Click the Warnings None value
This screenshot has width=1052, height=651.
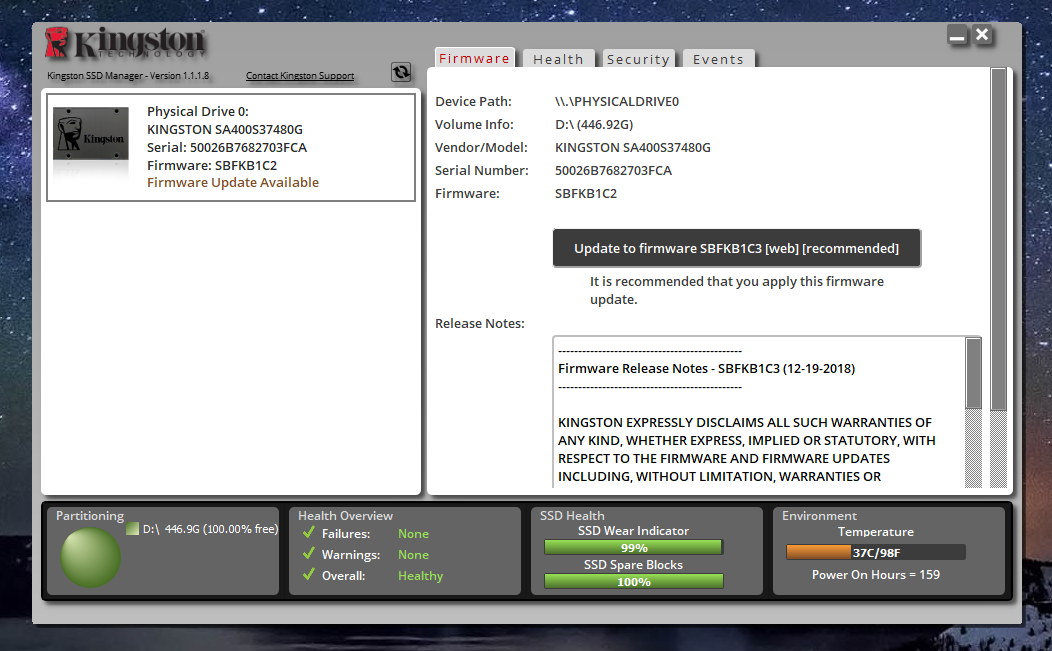[413, 554]
